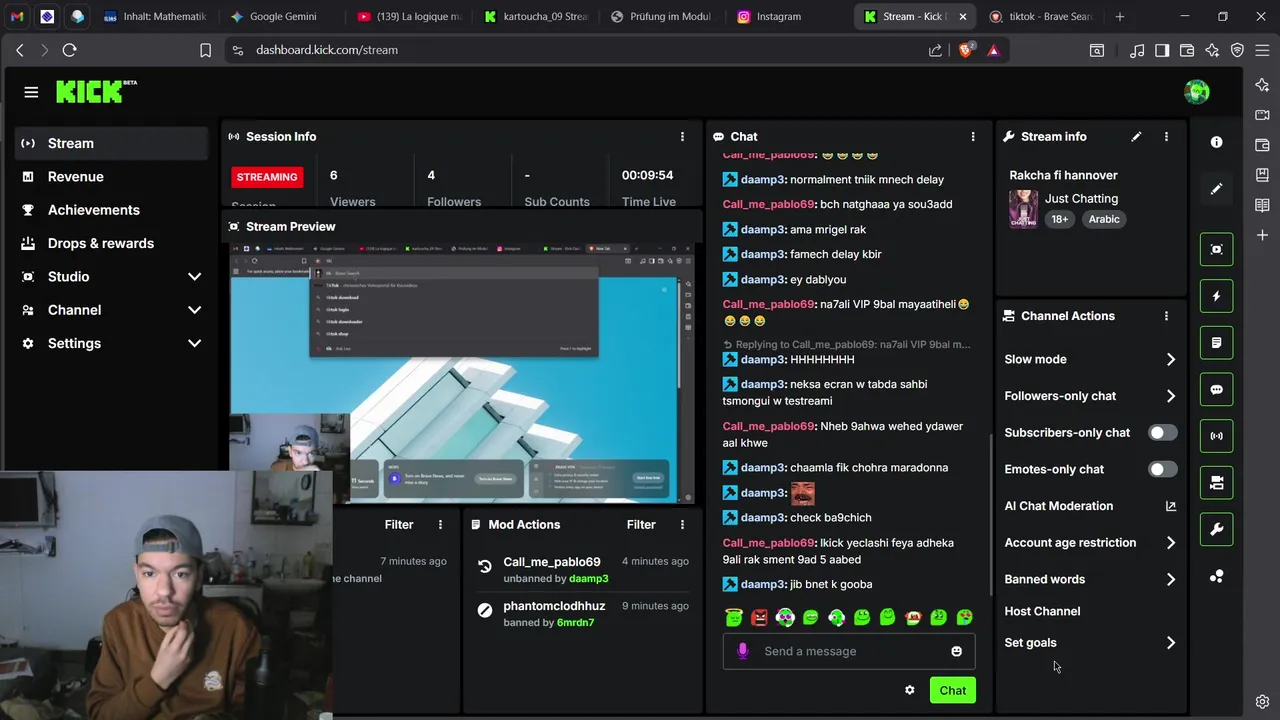Toggle the stream preview widget icon
Screen dimensions: 1280x720
pos(1217,249)
